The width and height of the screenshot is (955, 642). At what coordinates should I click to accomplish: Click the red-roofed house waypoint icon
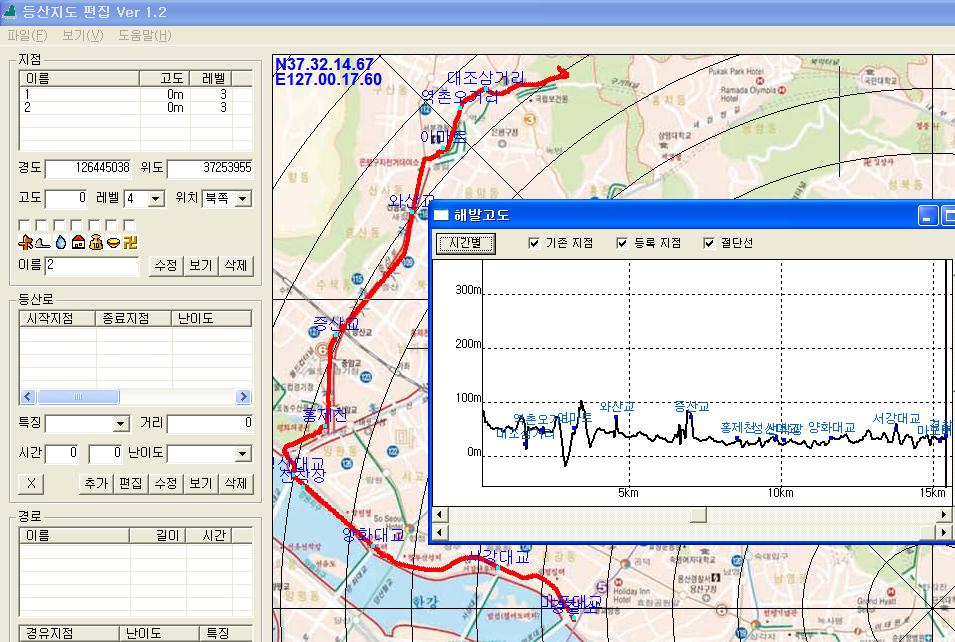click(79, 242)
